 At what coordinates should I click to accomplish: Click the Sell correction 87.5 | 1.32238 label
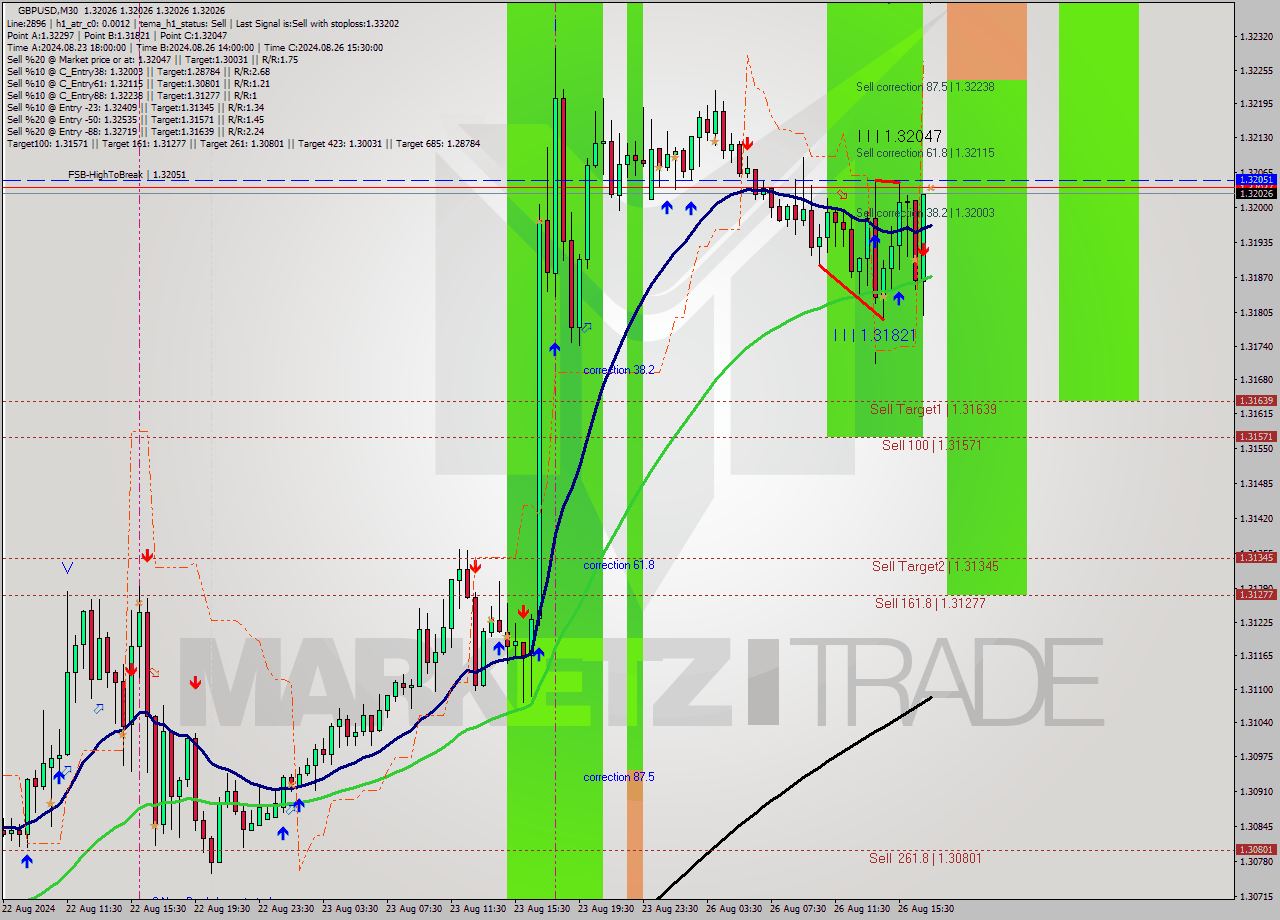pyautogui.click(x=925, y=87)
